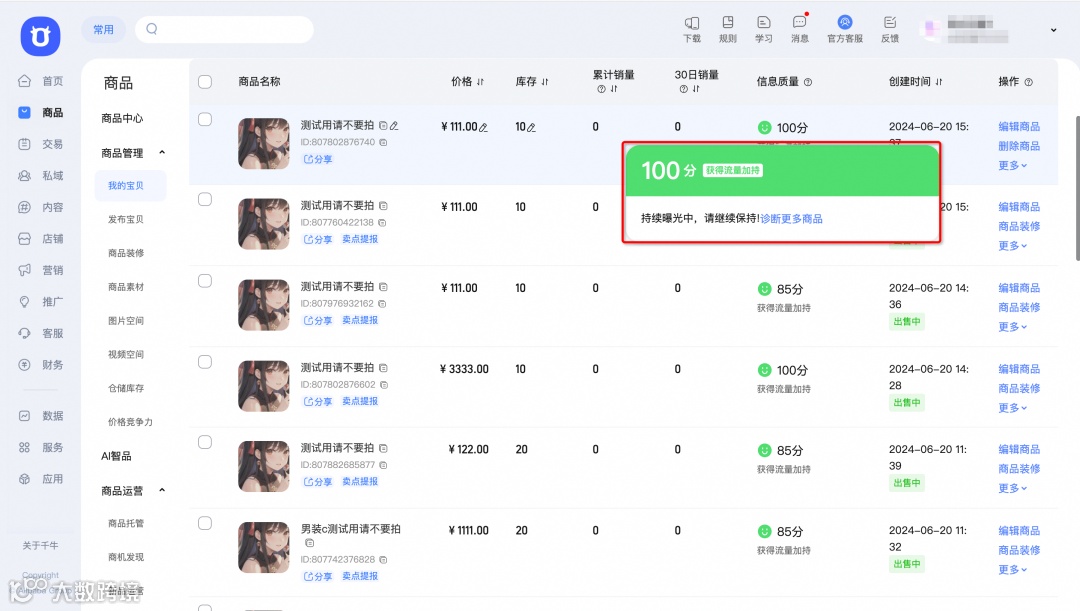Sort by 30日销量 column

(696, 90)
